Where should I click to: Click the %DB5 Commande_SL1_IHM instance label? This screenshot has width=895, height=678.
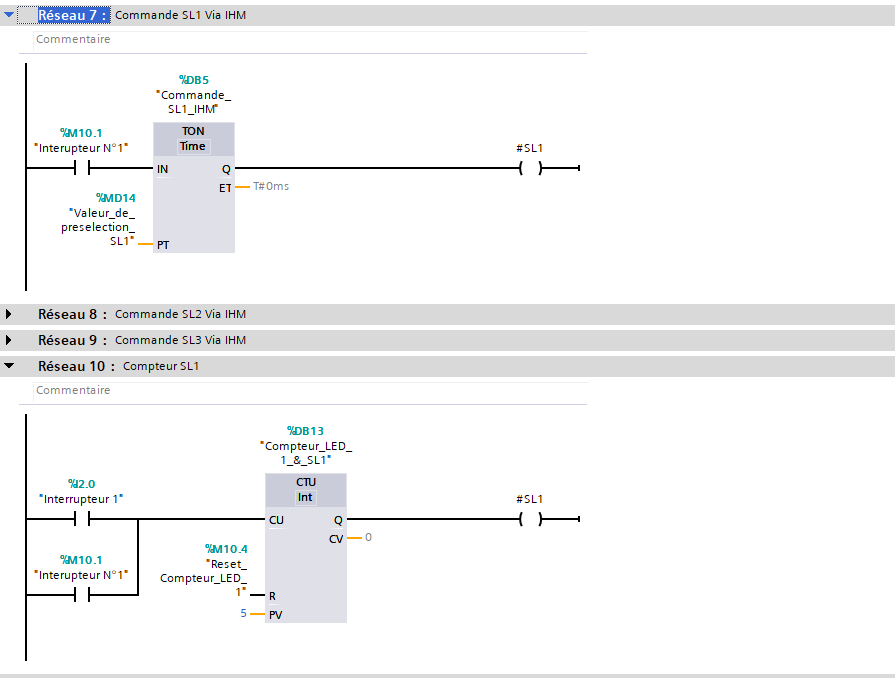coord(193,95)
